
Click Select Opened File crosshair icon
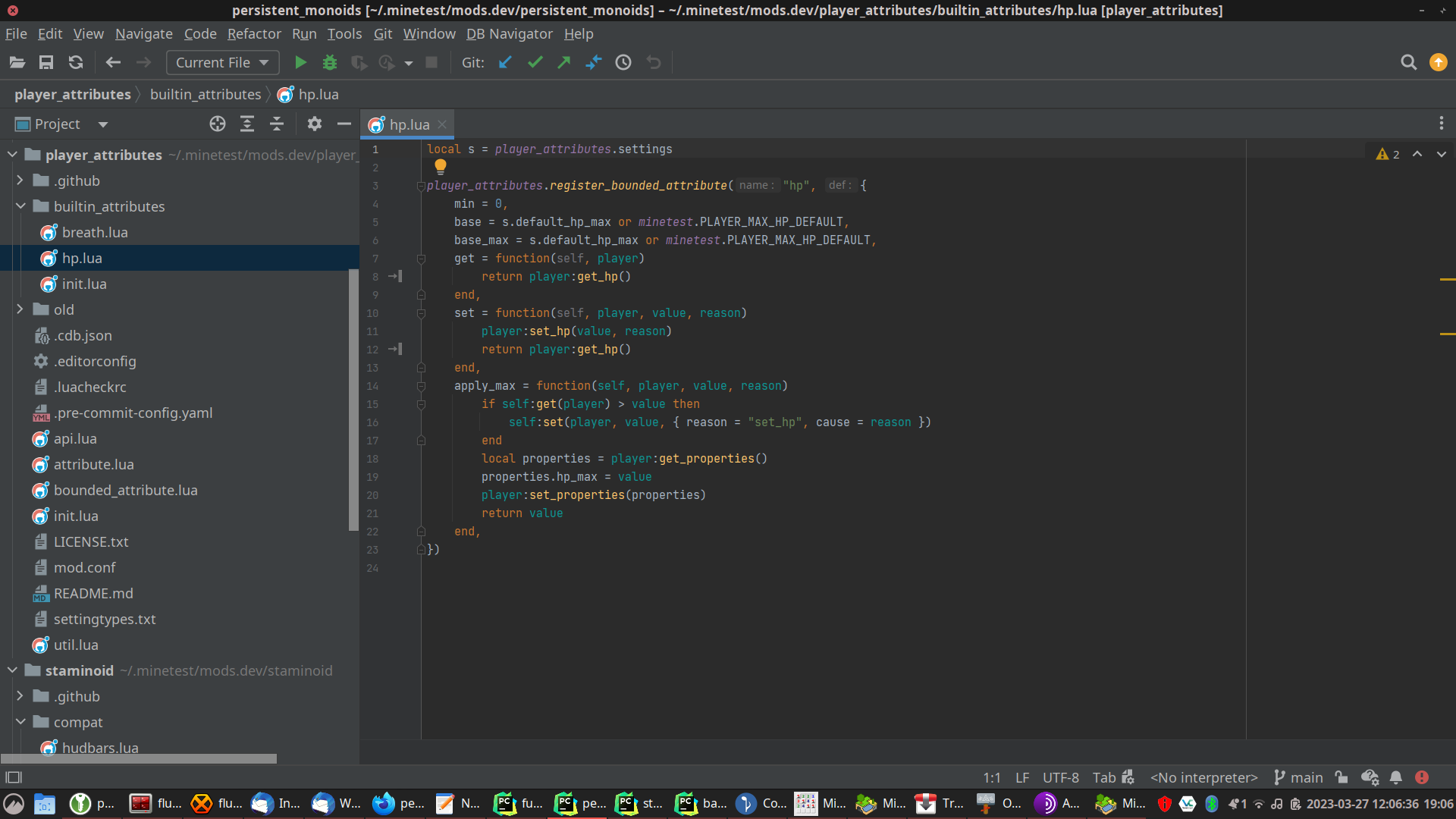(x=218, y=124)
